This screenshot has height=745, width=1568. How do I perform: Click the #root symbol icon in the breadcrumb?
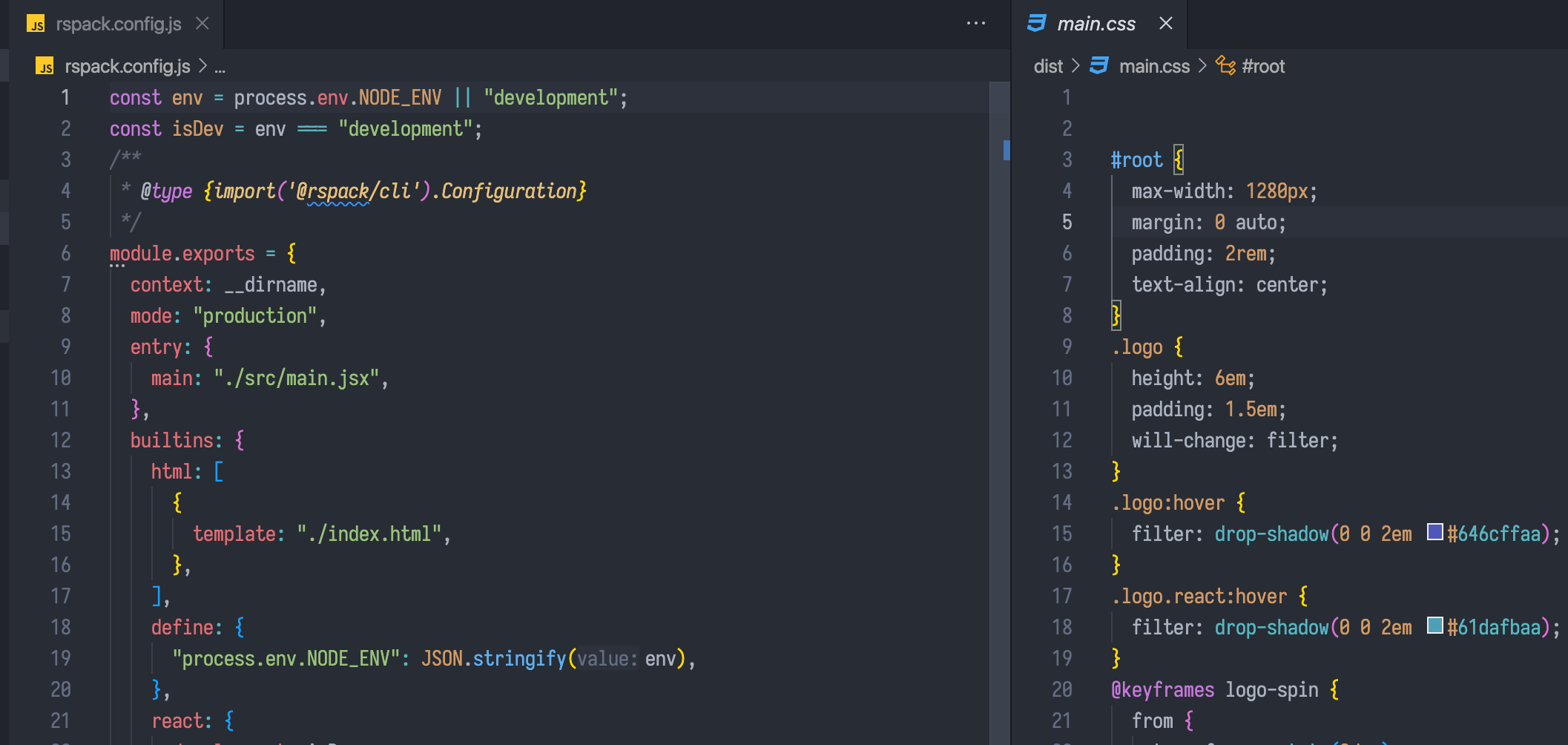(1225, 66)
